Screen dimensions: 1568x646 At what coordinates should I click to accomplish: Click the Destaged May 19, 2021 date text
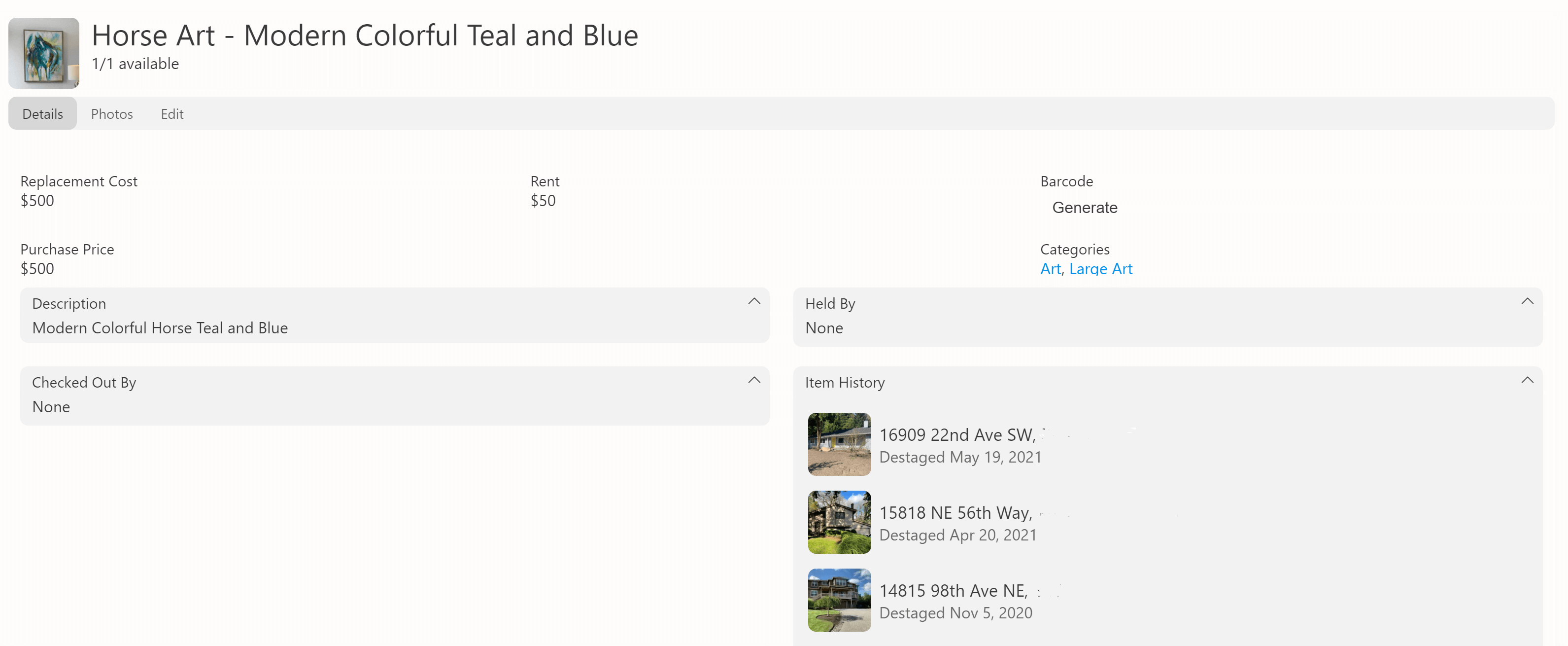(x=960, y=457)
